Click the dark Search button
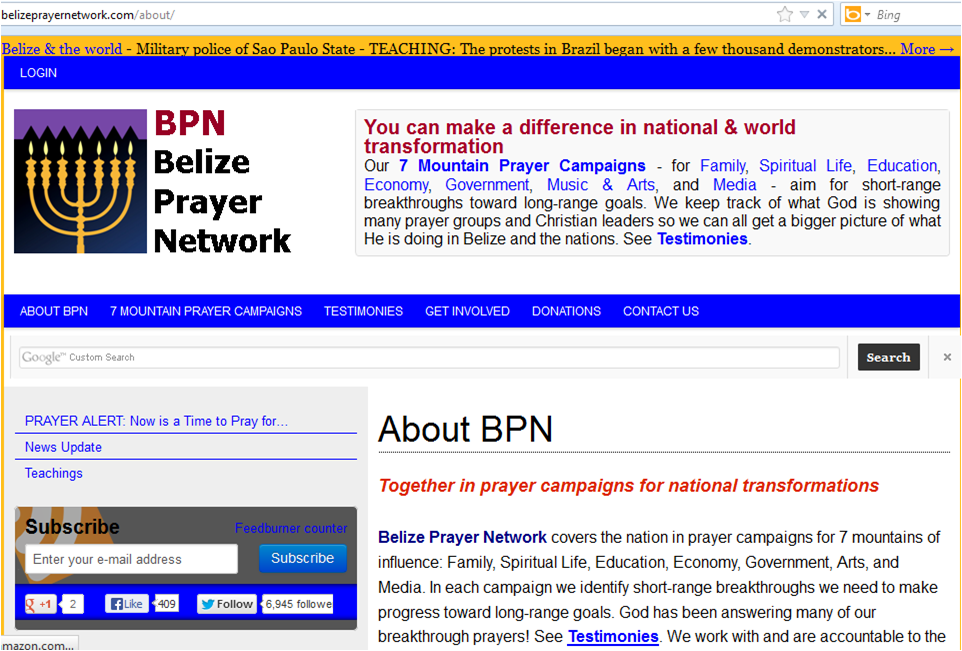962x651 pixels. coord(888,357)
